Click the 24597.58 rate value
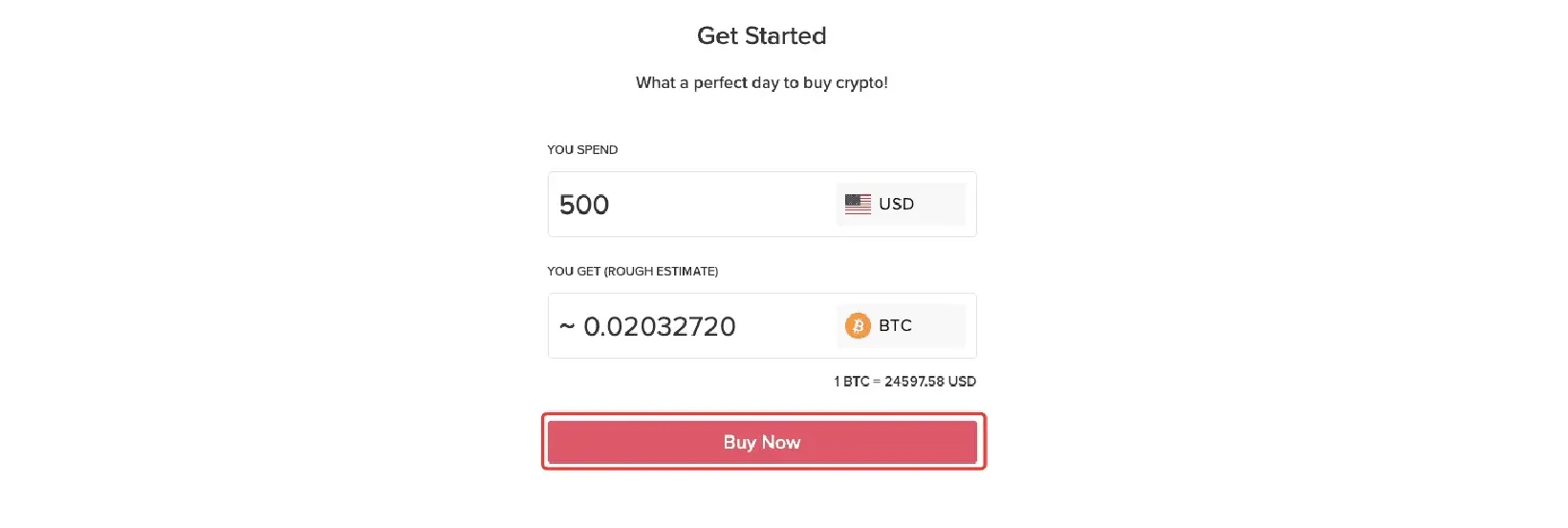 pyautogui.click(x=914, y=382)
